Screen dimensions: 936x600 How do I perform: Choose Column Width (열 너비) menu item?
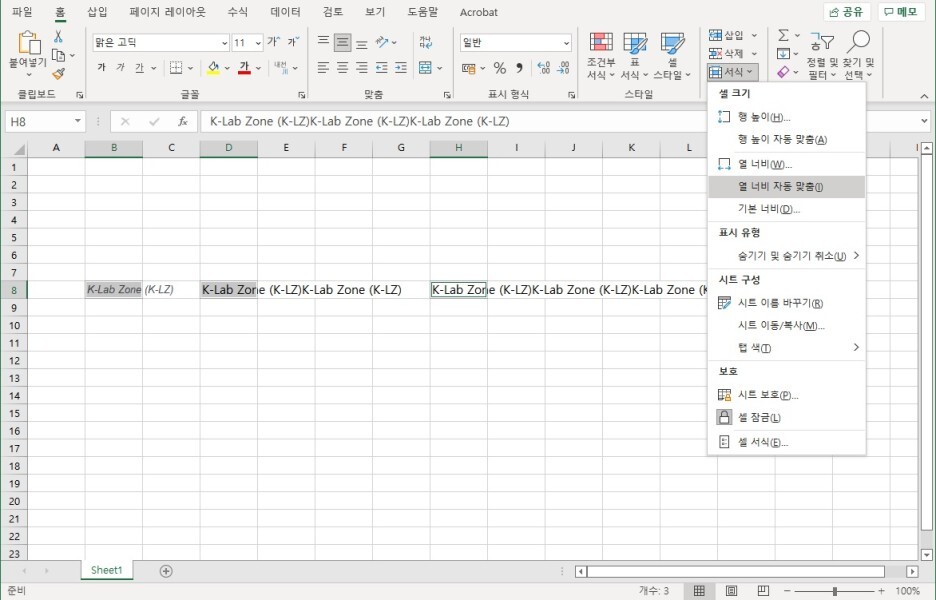point(786,164)
